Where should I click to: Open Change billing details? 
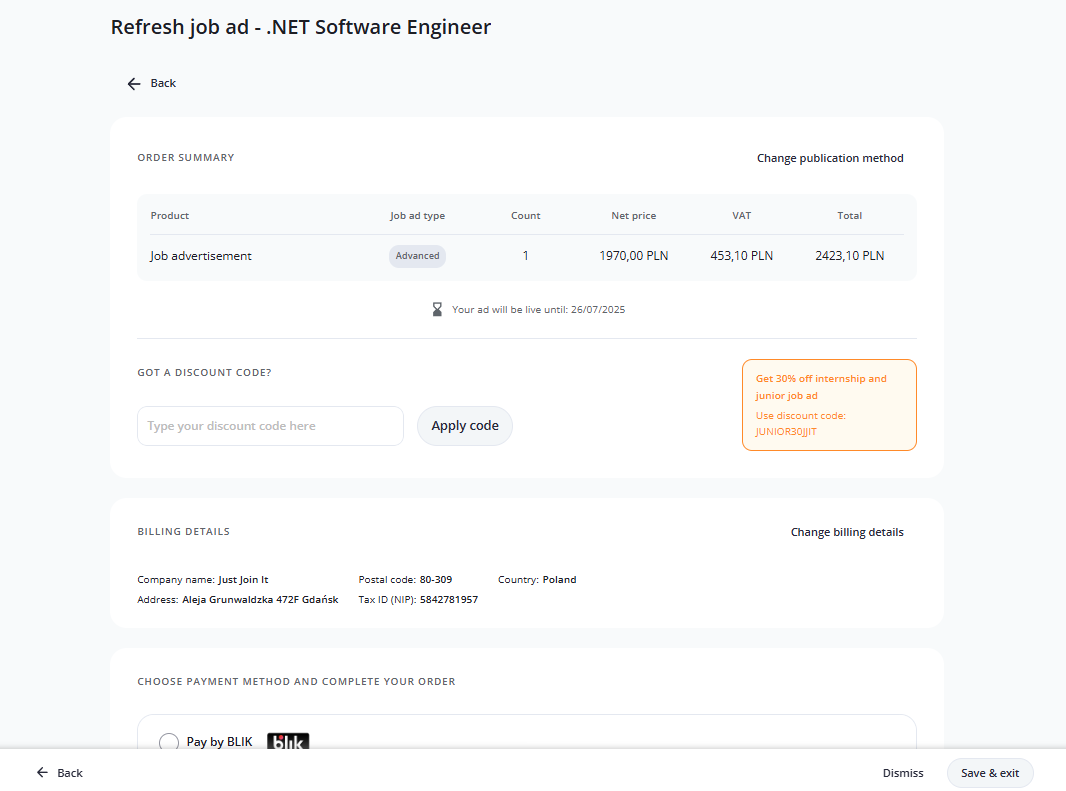[x=846, y=532]
